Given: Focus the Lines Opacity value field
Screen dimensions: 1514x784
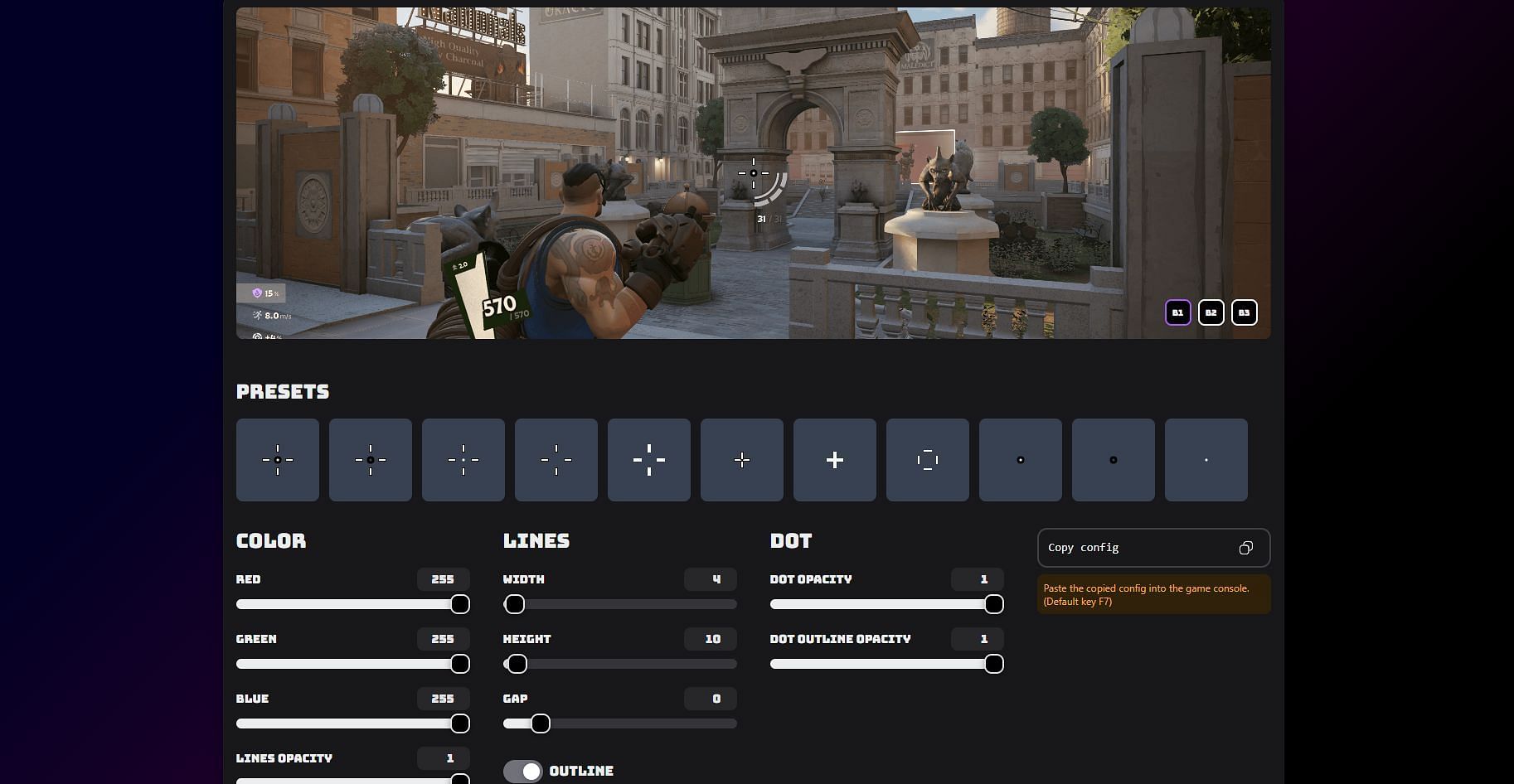Looking at the screenshot, I should (444, 758).
